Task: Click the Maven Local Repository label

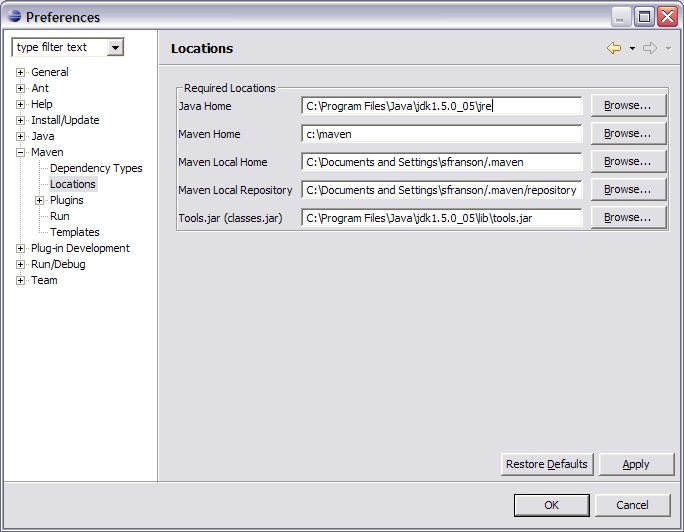Action: pyautogui.click(x=236, y=190)
